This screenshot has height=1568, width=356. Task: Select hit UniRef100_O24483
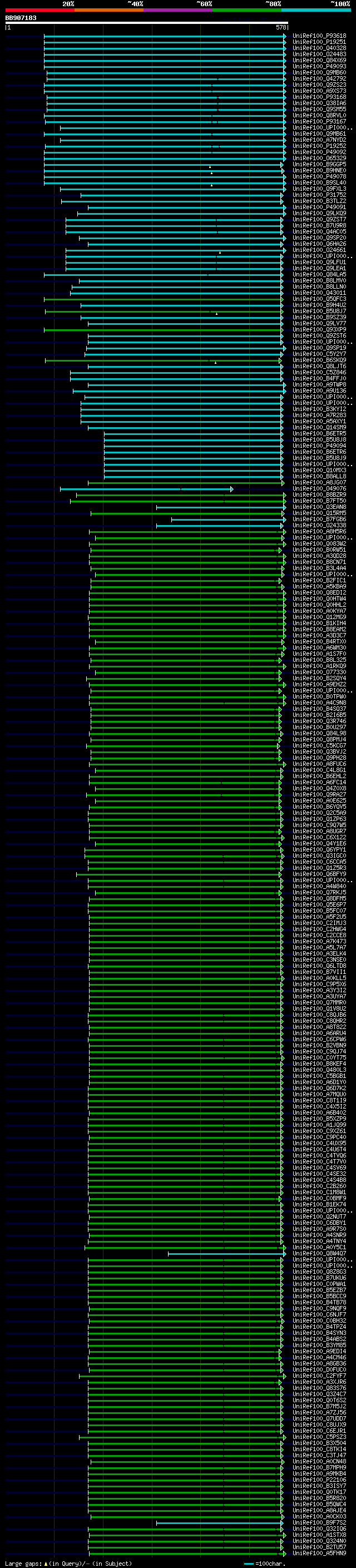click(319, 54)
